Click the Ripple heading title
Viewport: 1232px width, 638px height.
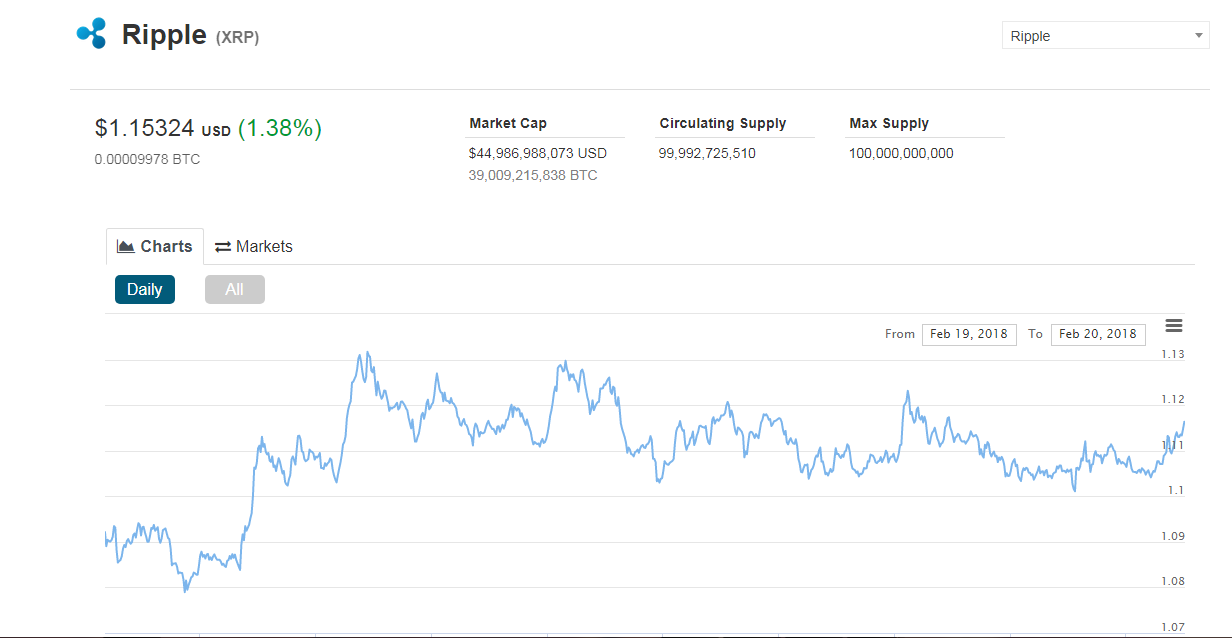pos(164,35)
